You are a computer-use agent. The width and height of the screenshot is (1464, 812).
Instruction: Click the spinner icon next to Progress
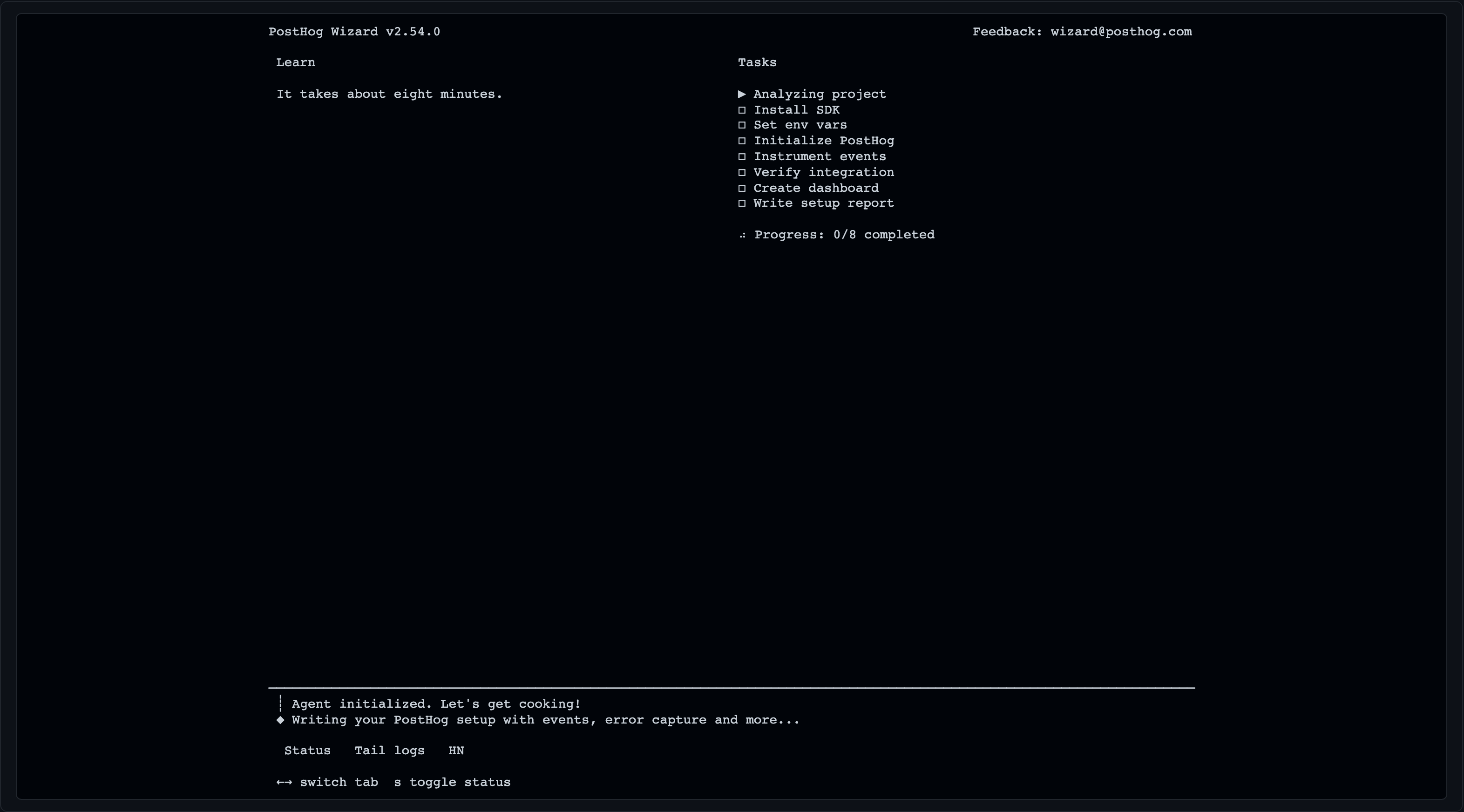(x=742, y=235)
